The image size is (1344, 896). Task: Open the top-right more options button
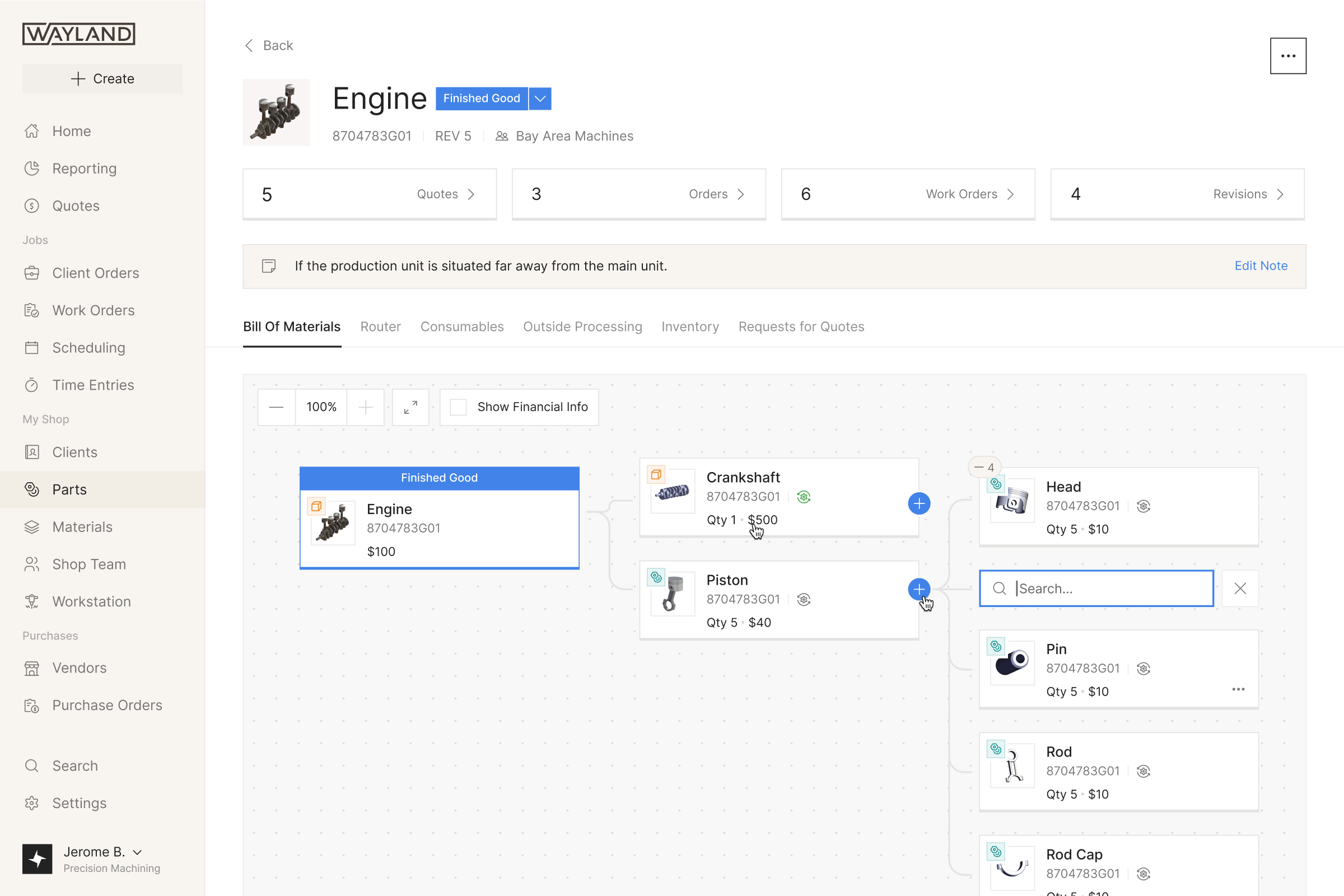click(1287, 56)
